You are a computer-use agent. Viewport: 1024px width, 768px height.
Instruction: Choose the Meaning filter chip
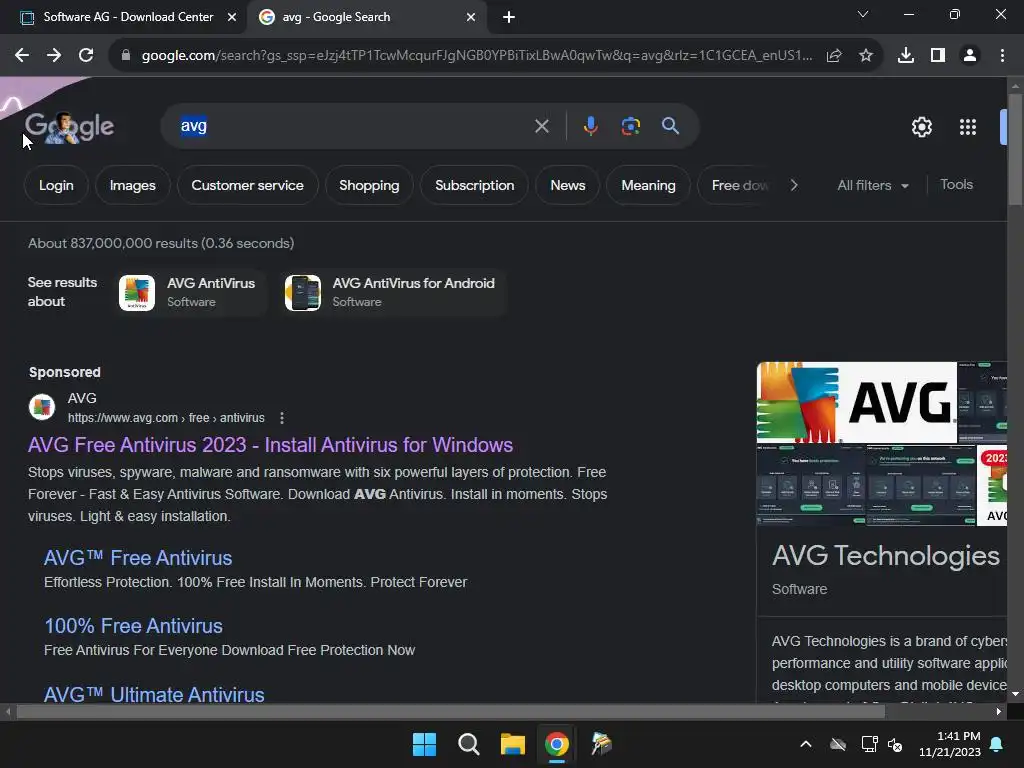click(x=648, y=185)
